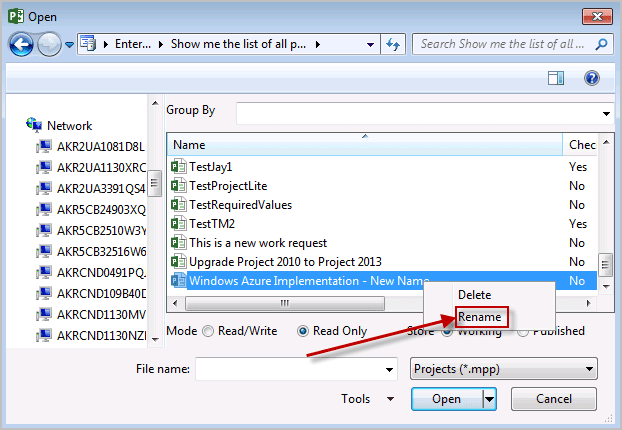Select This is a new work request
Viewport: 622px width, 430px height.
click(258, 243)
